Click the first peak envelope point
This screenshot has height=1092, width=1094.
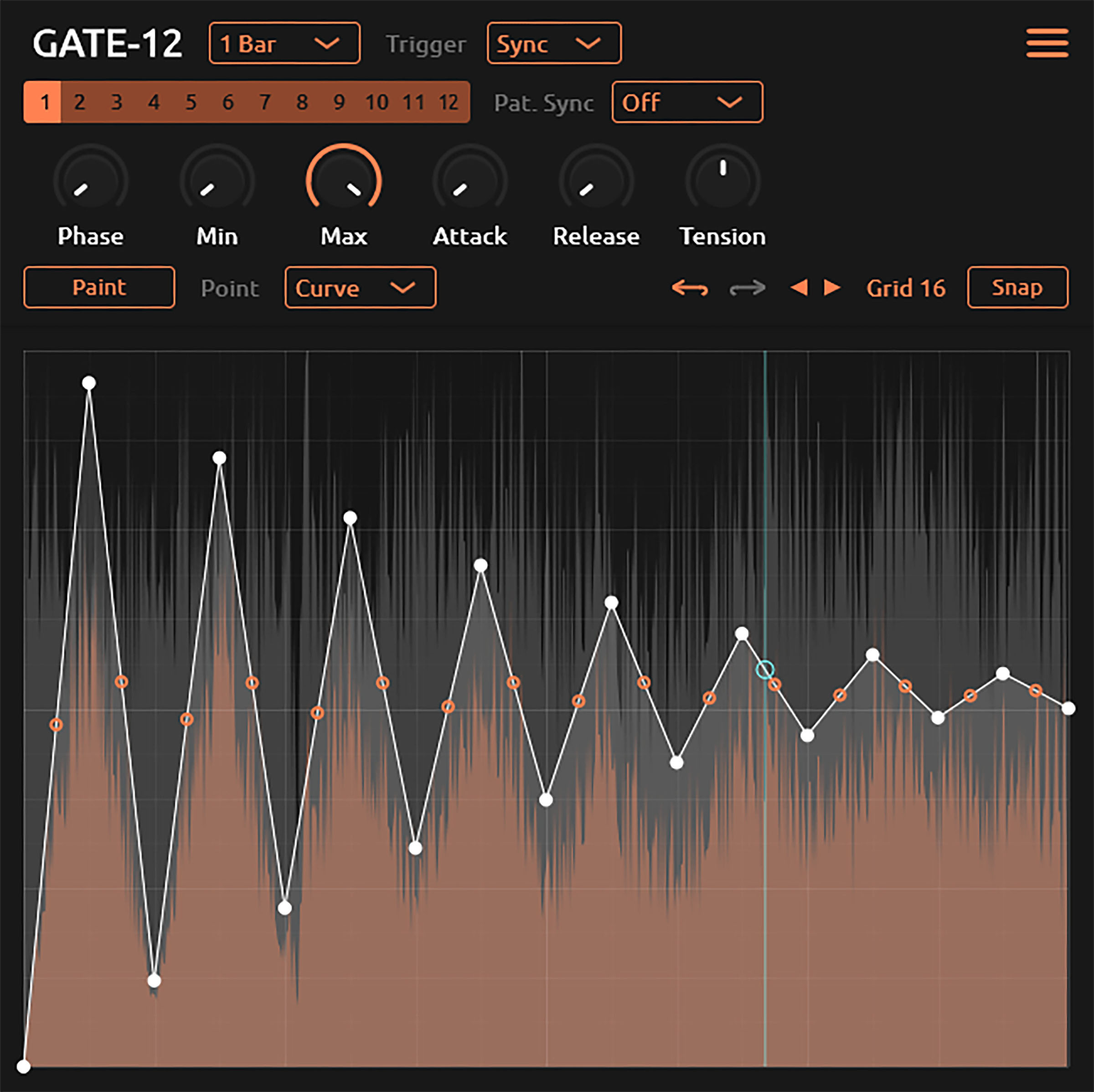point(89,383)
